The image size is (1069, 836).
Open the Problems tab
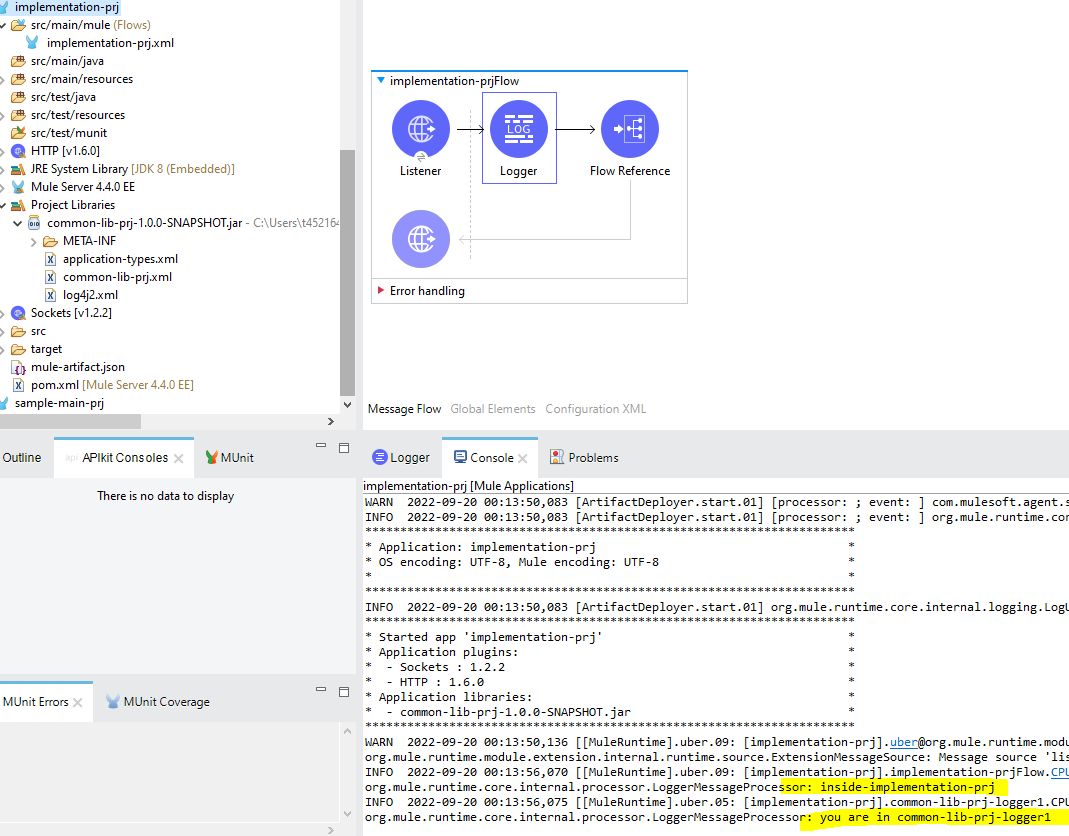(x=593, y=458)
